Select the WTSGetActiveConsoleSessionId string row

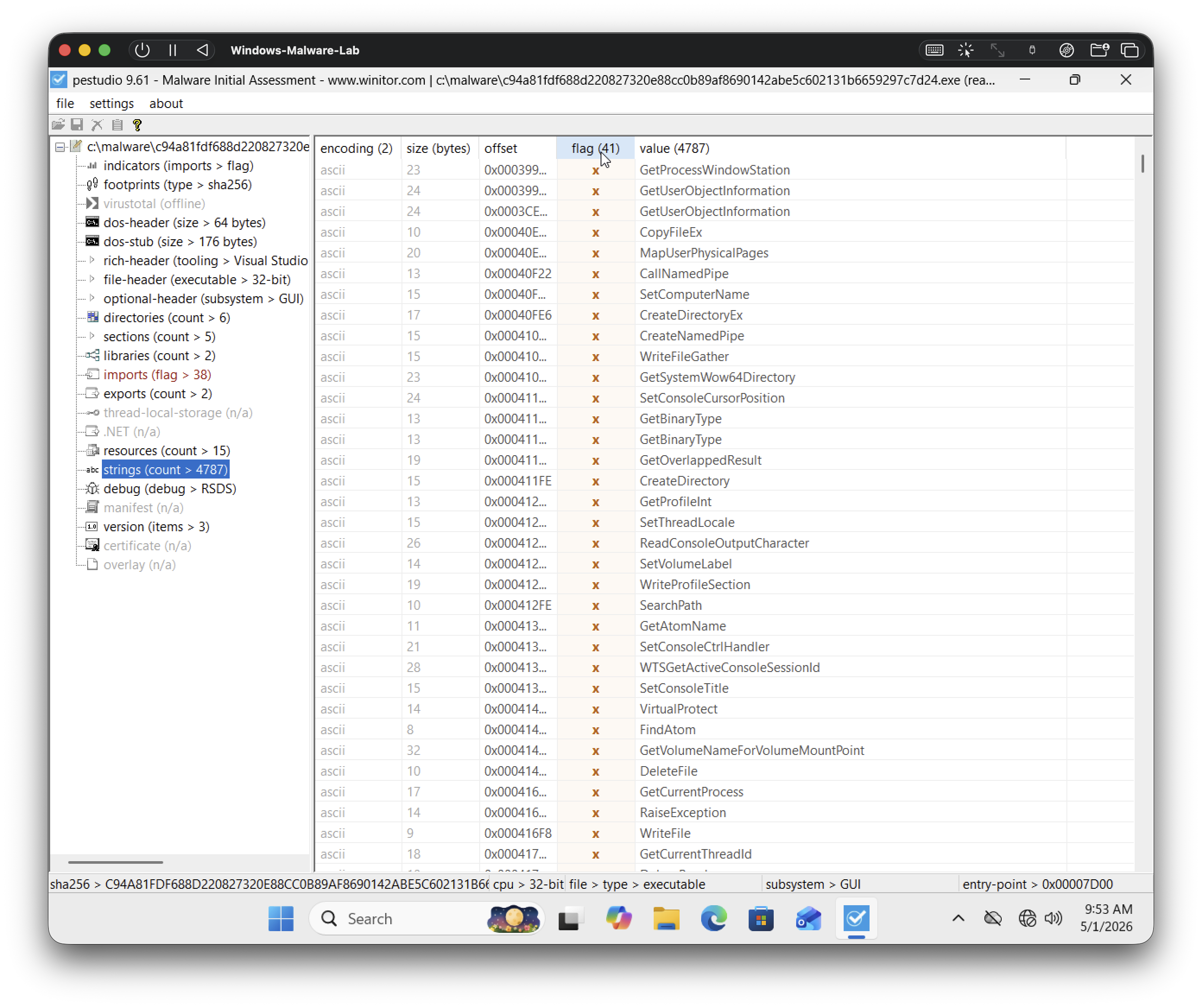pyautogui.click(x=724, y=667)
